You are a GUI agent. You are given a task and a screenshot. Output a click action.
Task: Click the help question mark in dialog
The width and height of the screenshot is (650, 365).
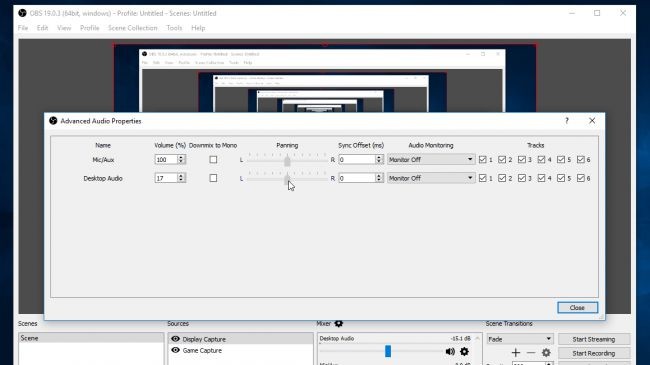click(x=567, y=121)
